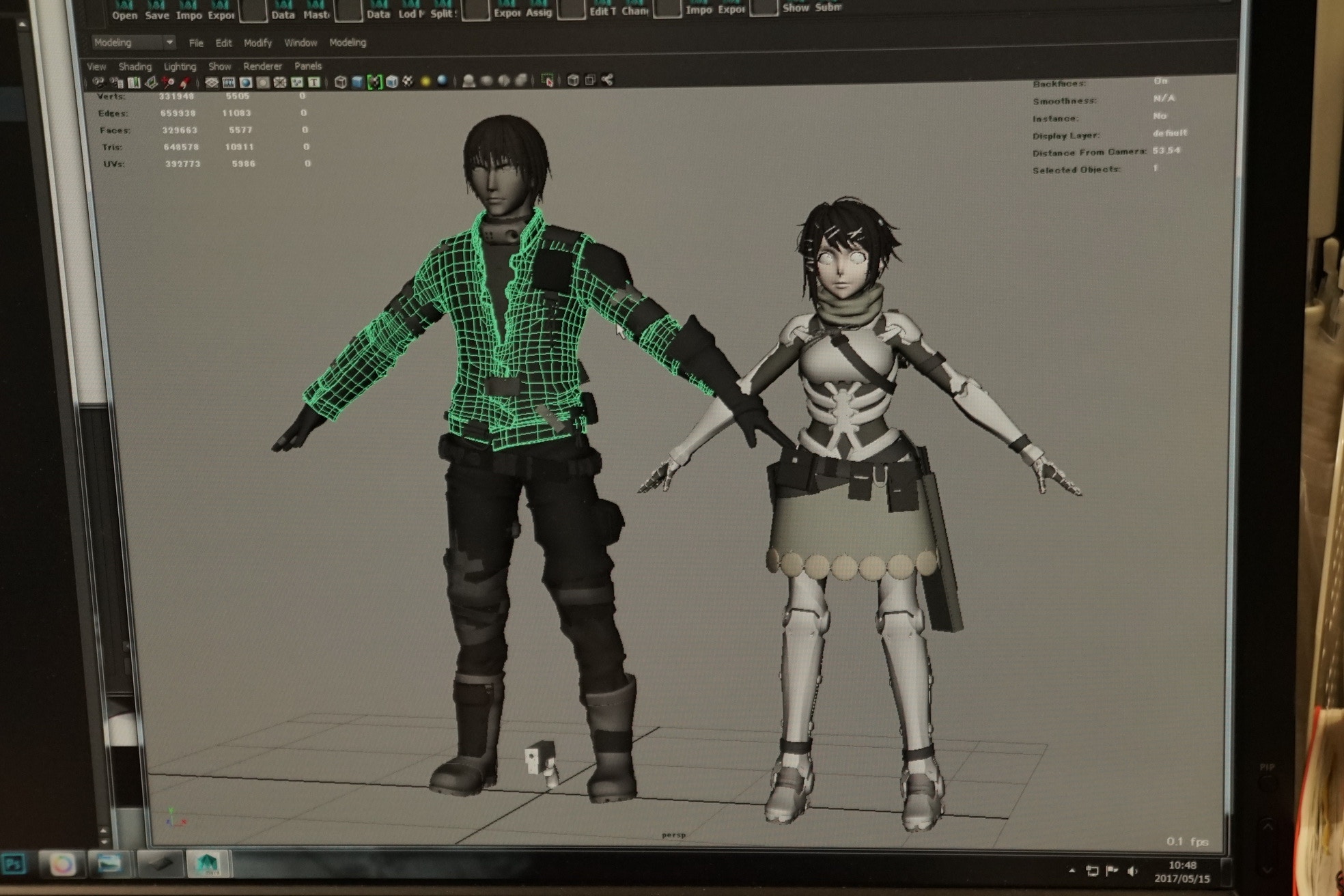
Task: Show hidden tray icons arrow
Action: click(1072, 871)
